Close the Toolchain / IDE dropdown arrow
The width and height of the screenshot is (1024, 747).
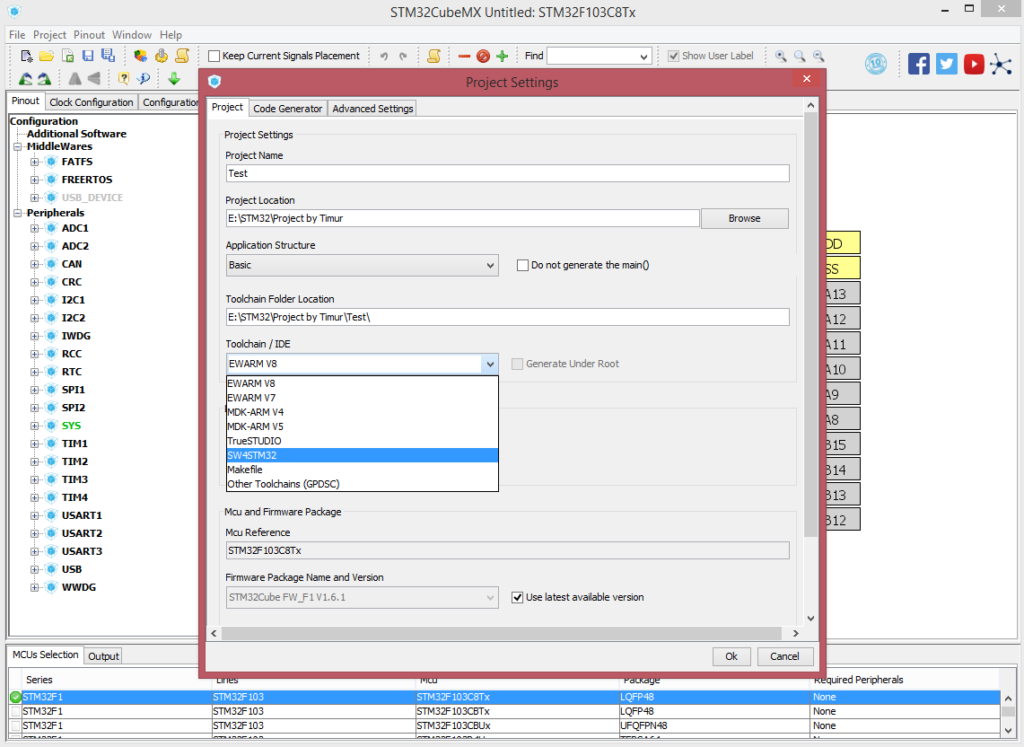pos(490,364)
